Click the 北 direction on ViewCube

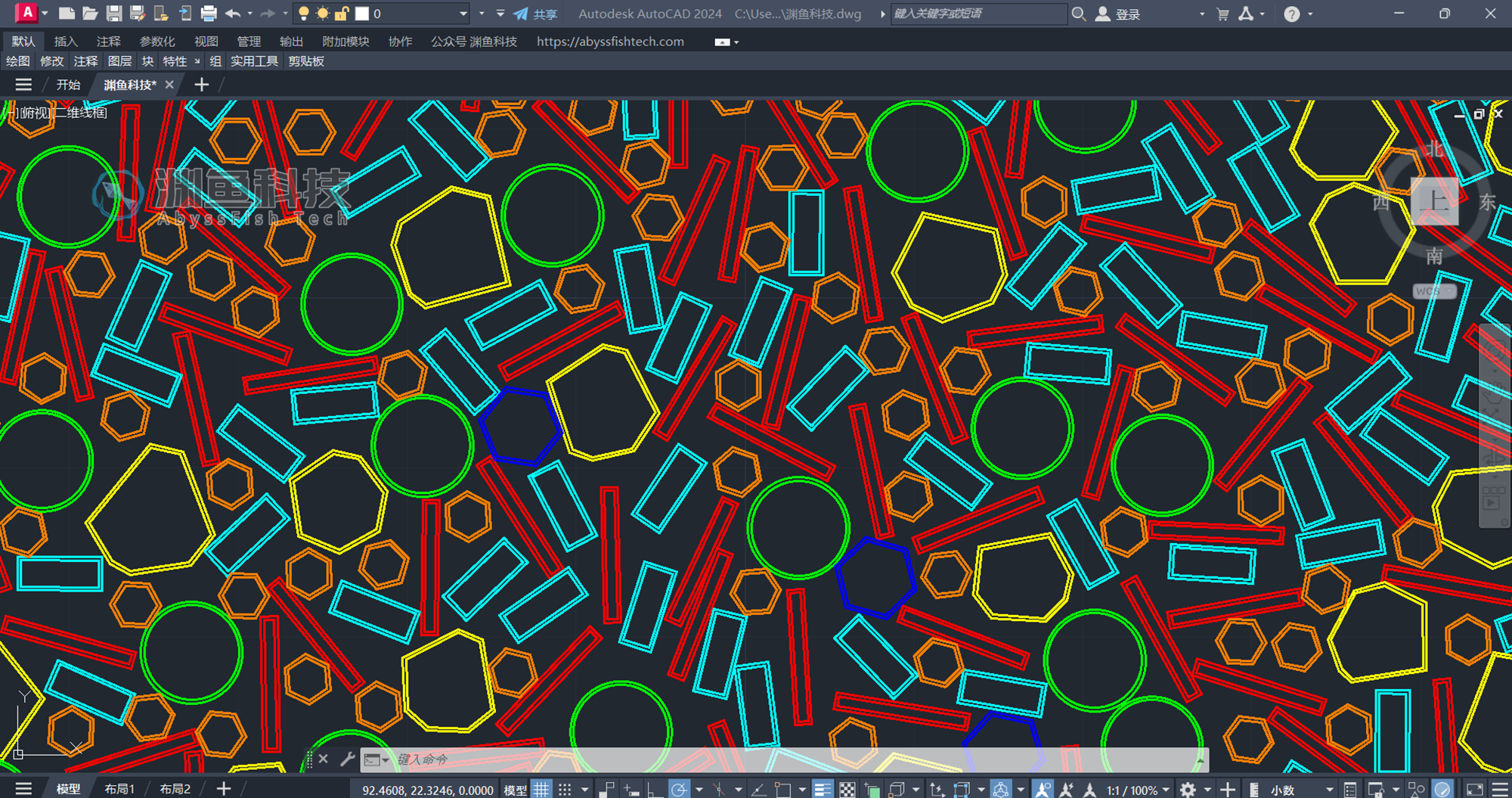coord(1434,149)
